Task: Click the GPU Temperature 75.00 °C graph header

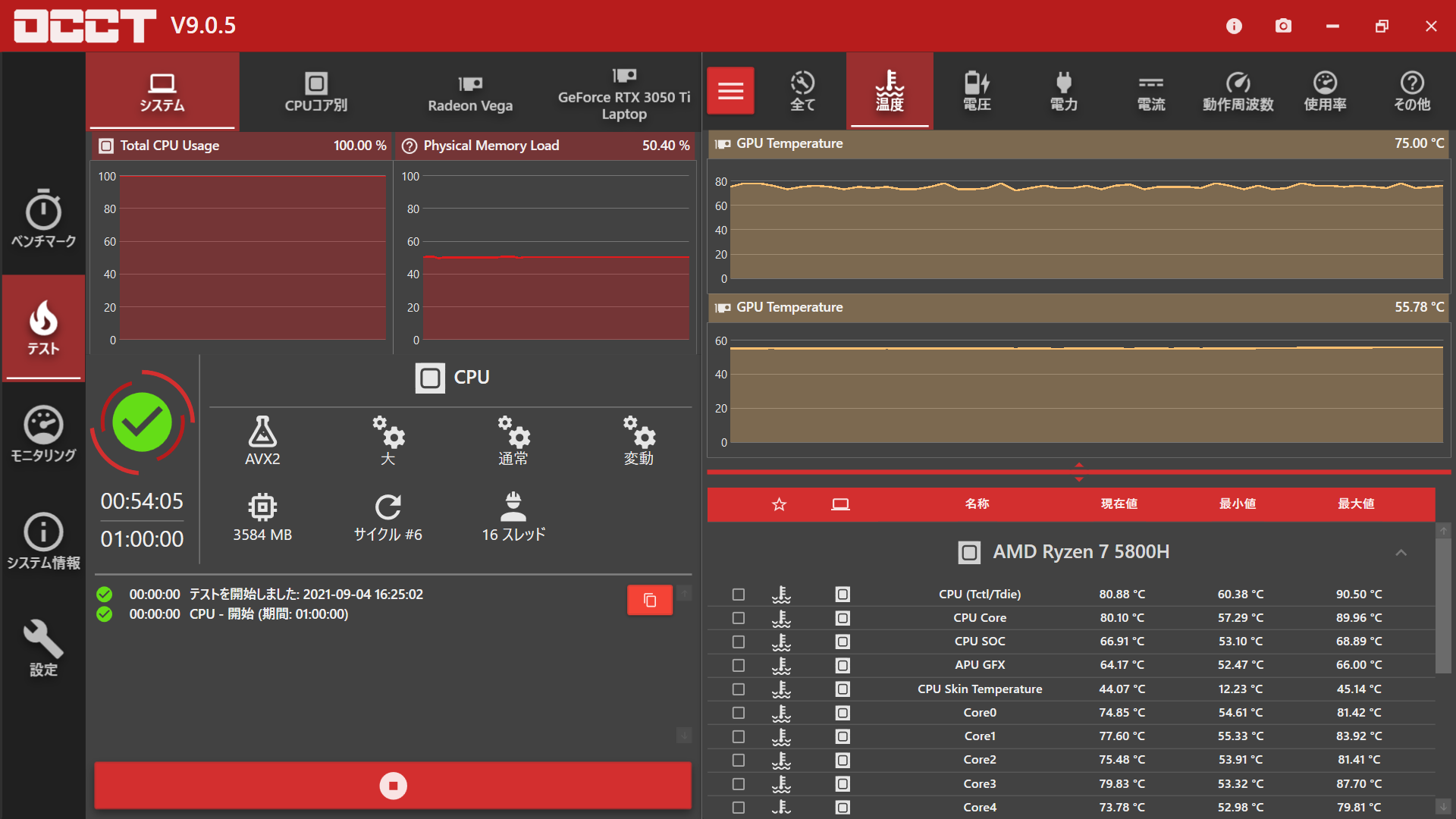Action: point(1079,143)
